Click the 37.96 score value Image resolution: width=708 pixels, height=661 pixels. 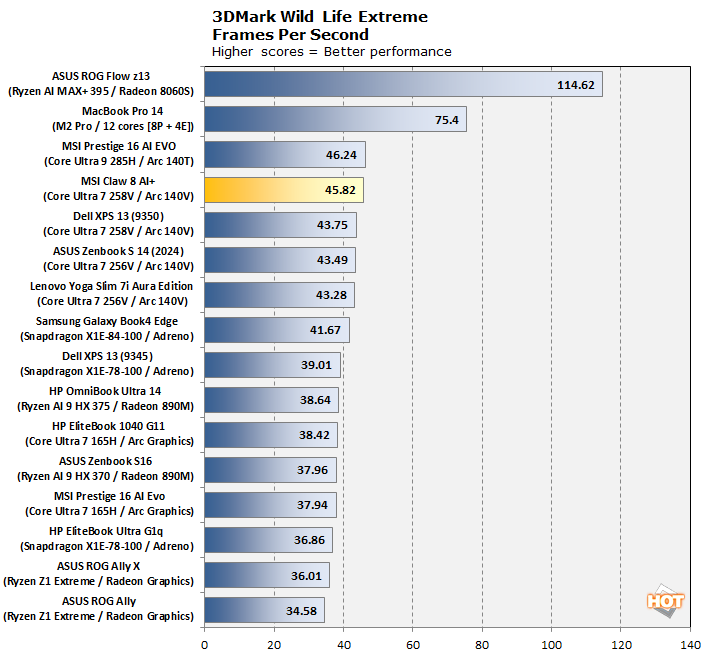[x=312, y=470]
